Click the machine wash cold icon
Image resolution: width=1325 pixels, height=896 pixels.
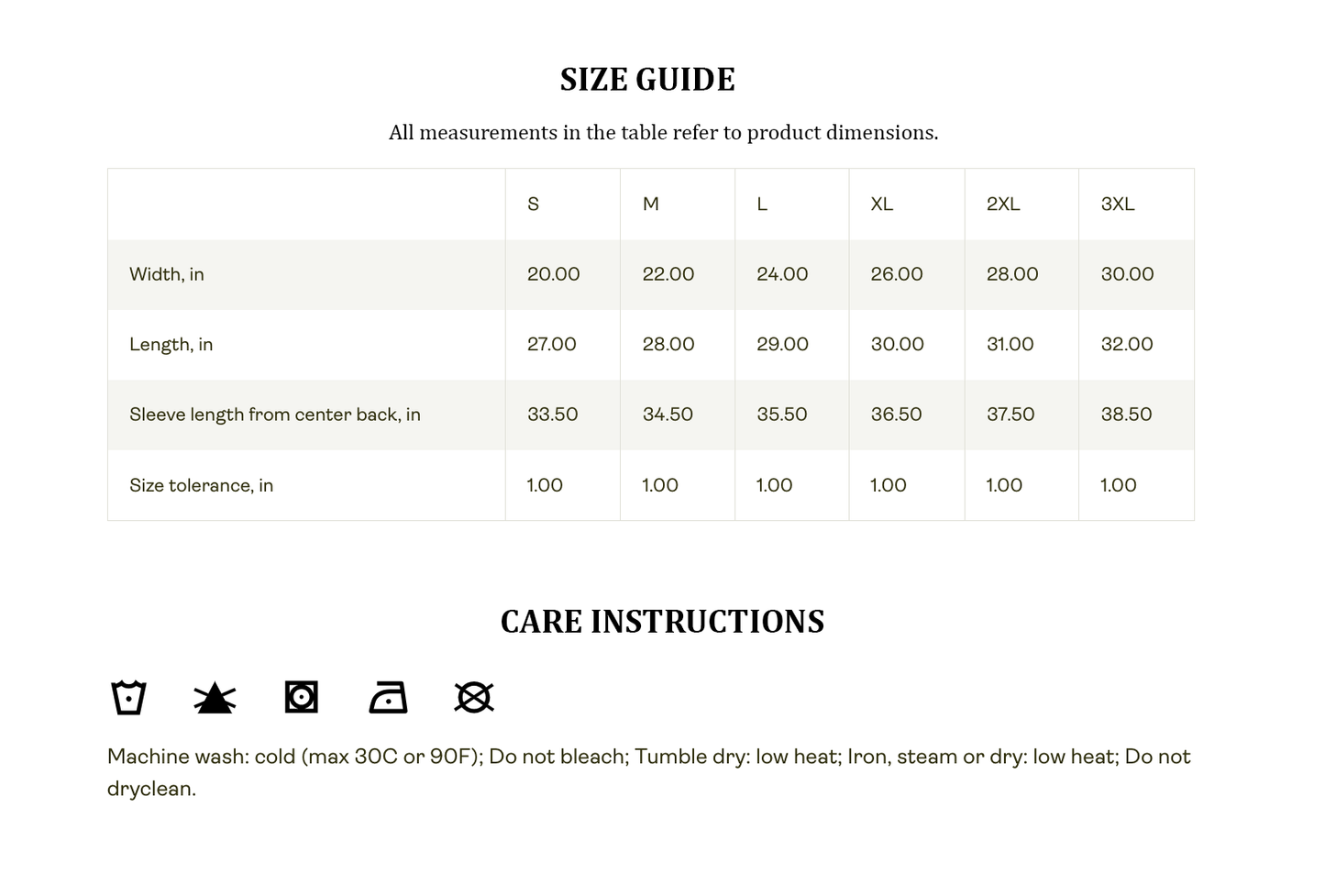pos(128,697)
